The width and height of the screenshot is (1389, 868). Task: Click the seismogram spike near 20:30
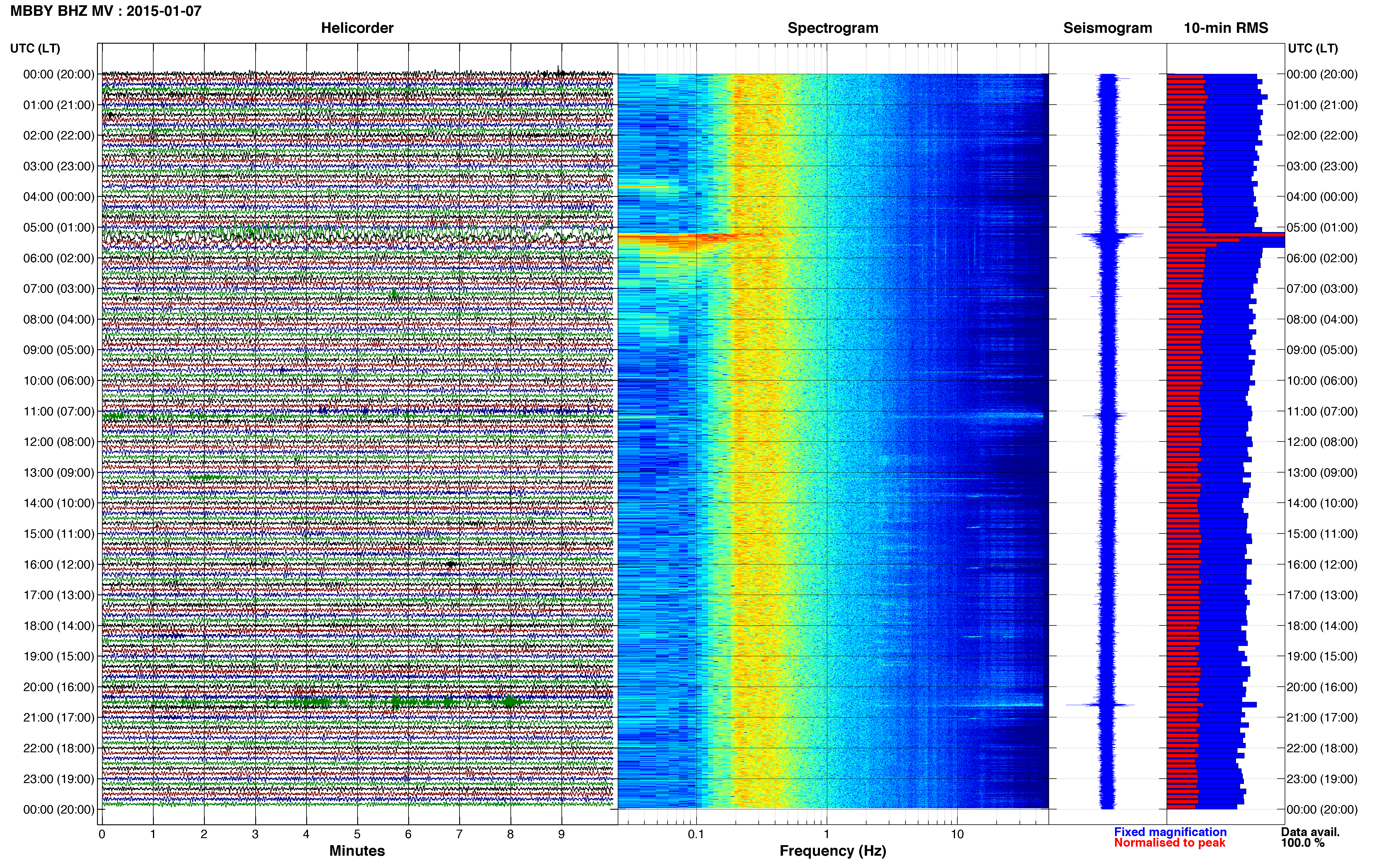pyautogui.click(x=1101, y=704)
